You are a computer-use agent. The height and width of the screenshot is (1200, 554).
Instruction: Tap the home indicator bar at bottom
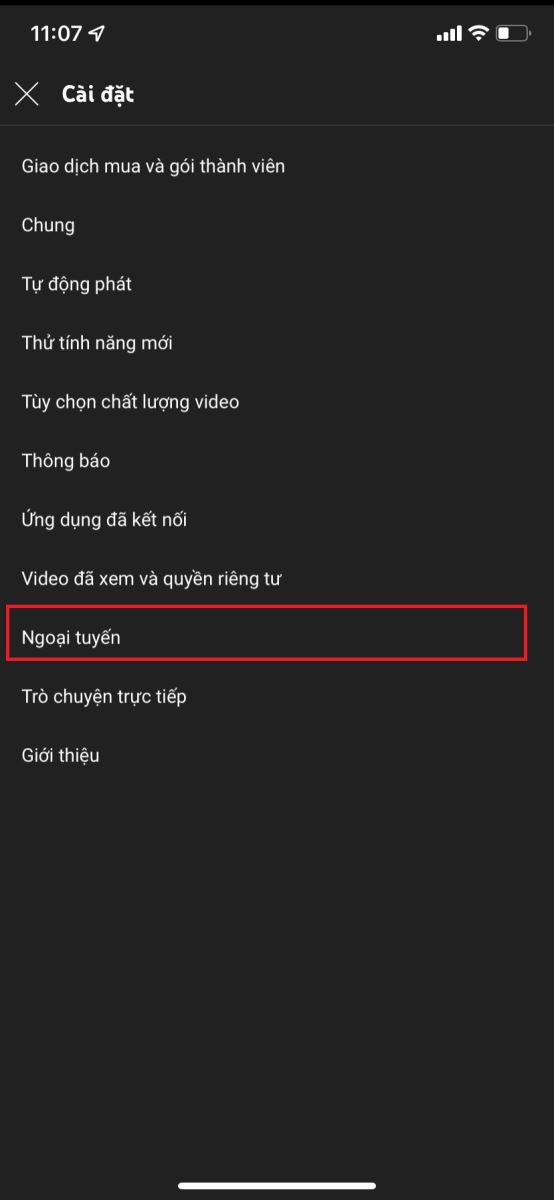pos(277,1186)
